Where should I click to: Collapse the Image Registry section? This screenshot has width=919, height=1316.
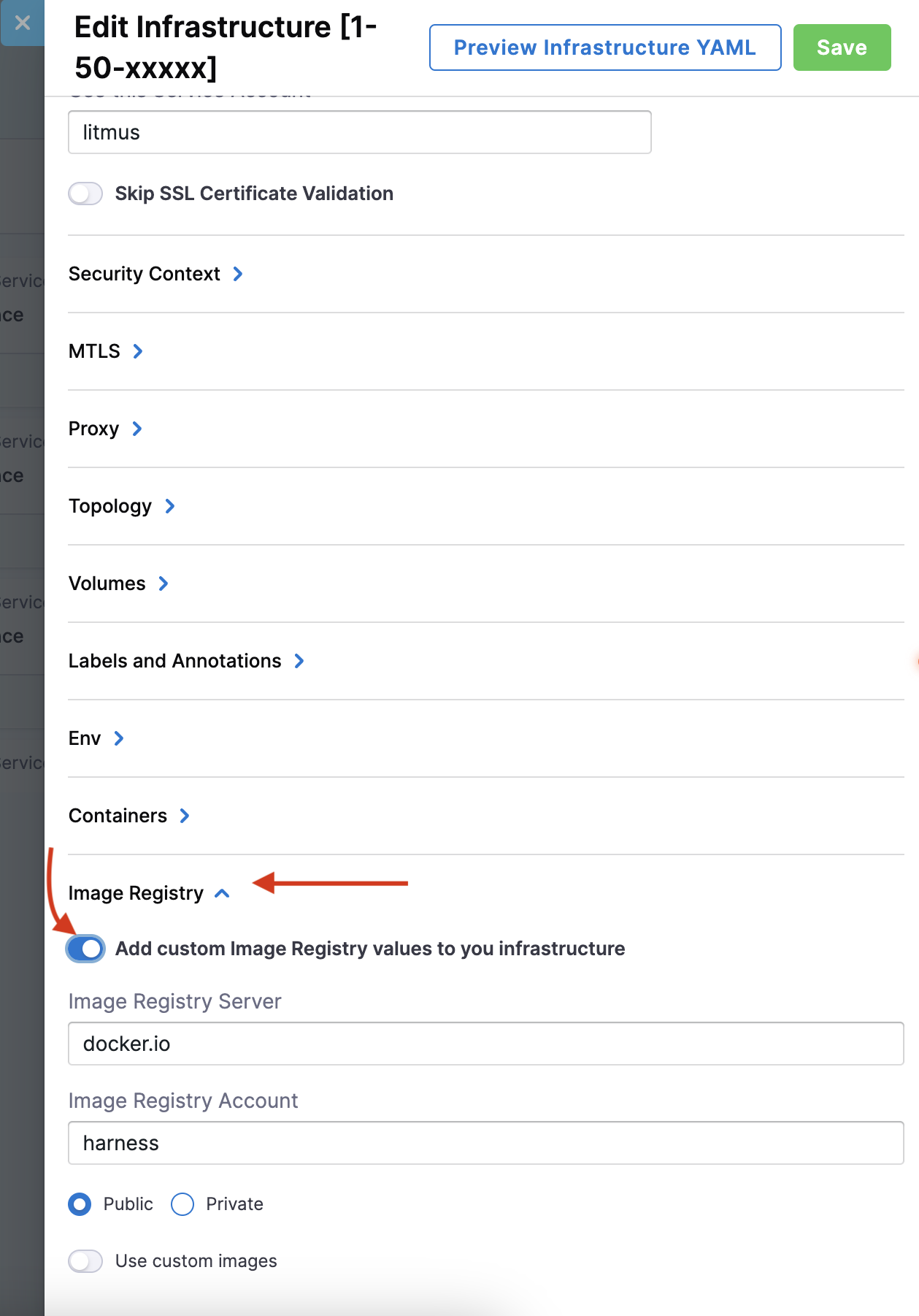click(223, 893)
